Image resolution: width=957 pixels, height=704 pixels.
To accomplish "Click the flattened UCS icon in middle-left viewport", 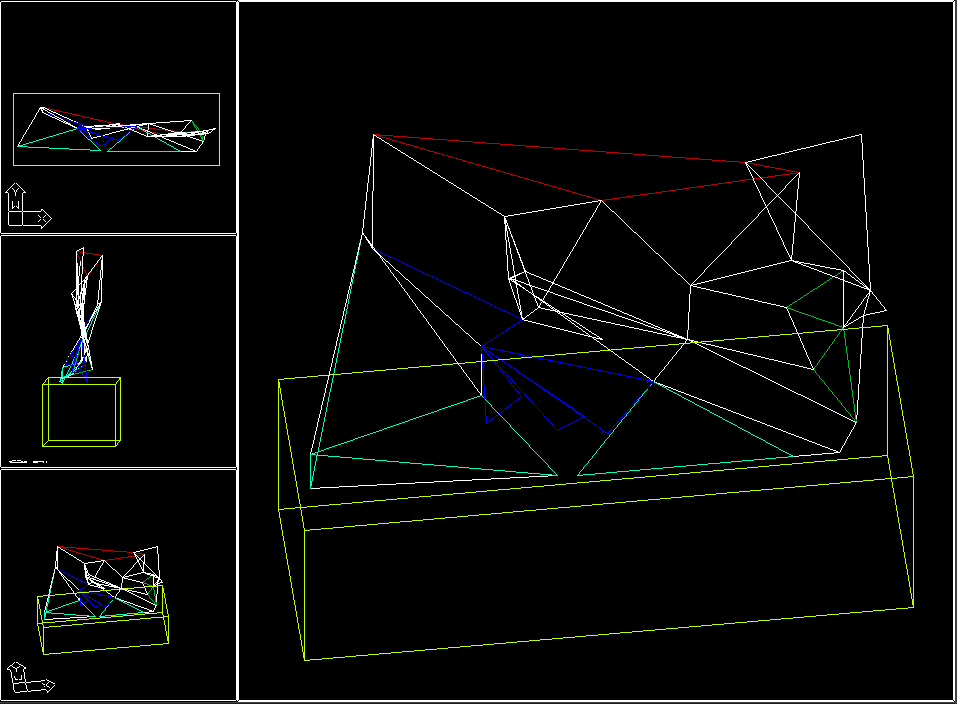I will click(x=27, y=461).
